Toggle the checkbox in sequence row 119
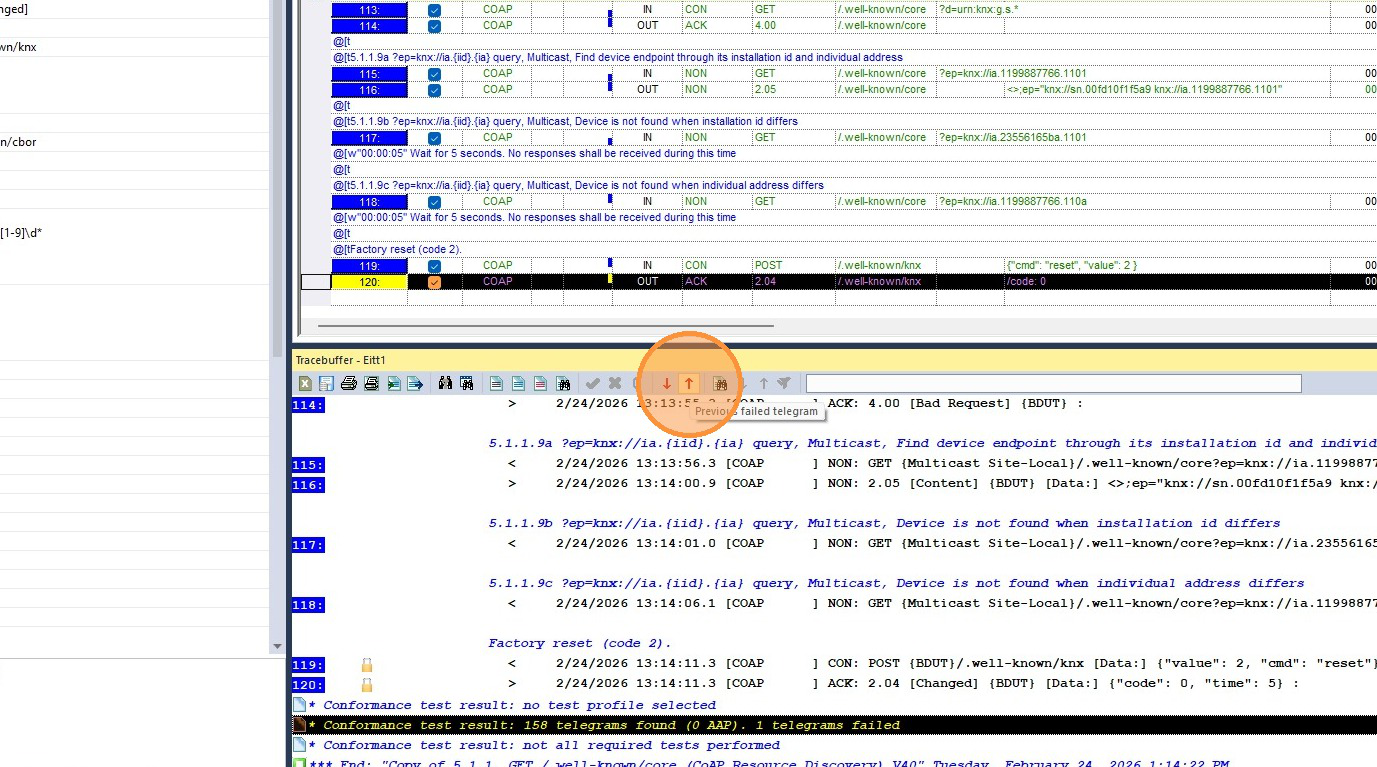This screenshot has height=767, width=1377. click(434, 266)
